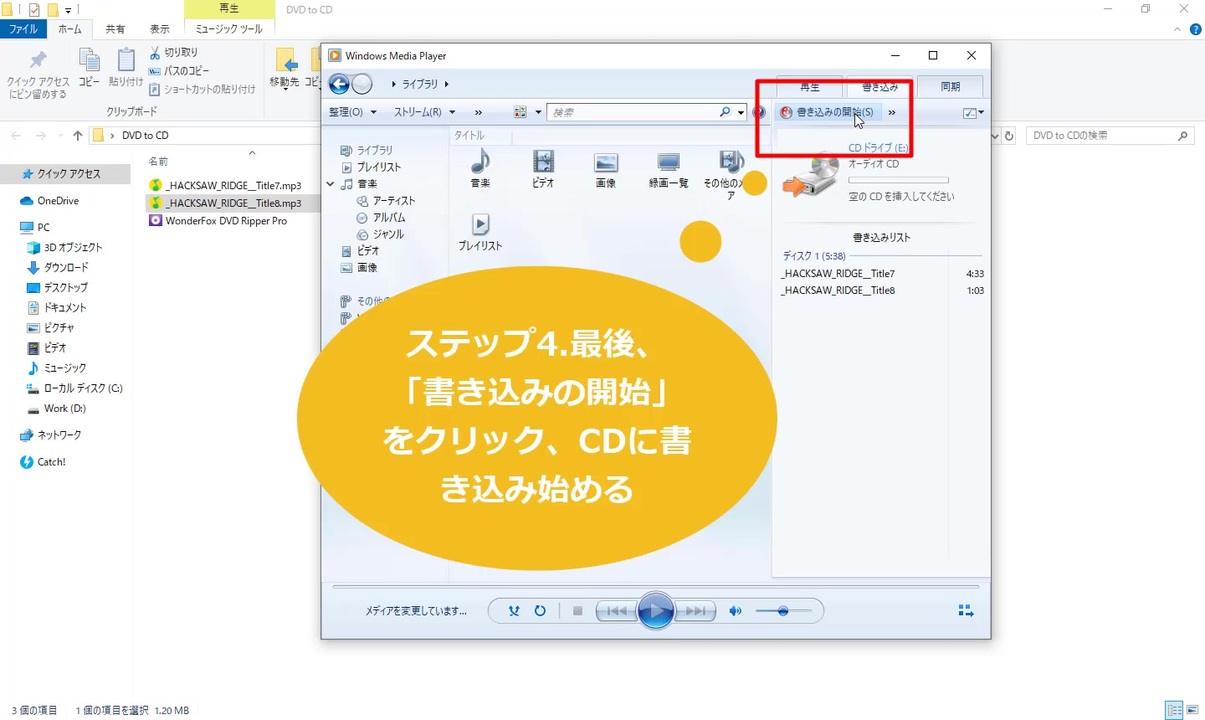Open the 画像 pictures library icon
The image size is (1205, 720).
(605, 168)
